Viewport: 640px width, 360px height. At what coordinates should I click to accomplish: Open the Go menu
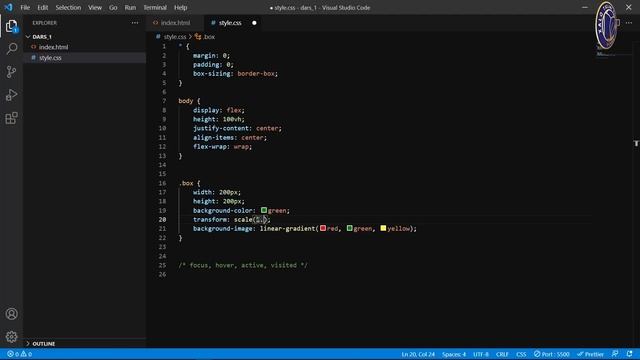click(113, 7)
